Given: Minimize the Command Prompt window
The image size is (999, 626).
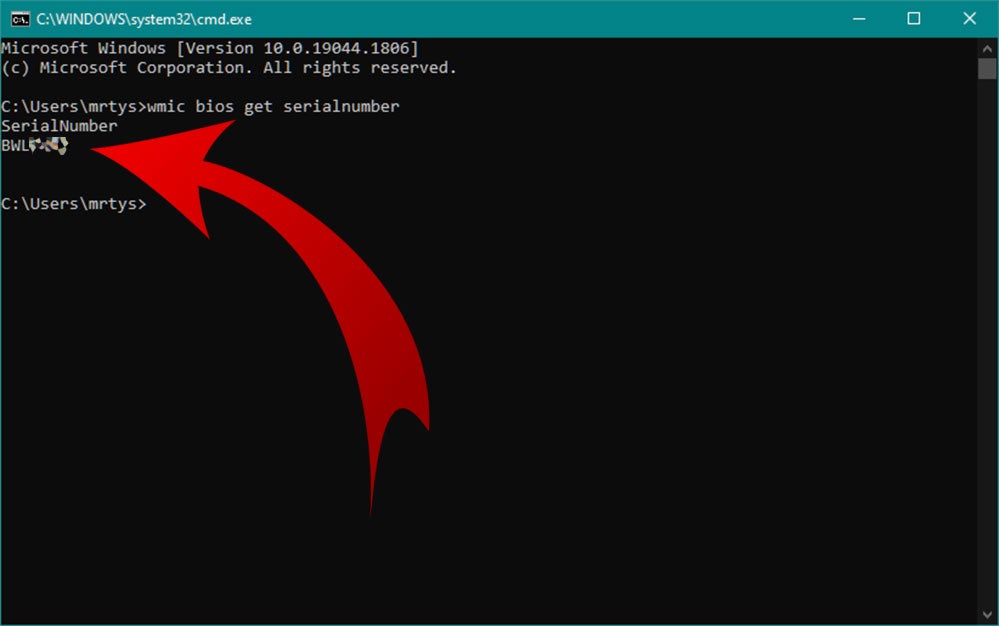Looking at the screenshot, I should pos(859,18).
